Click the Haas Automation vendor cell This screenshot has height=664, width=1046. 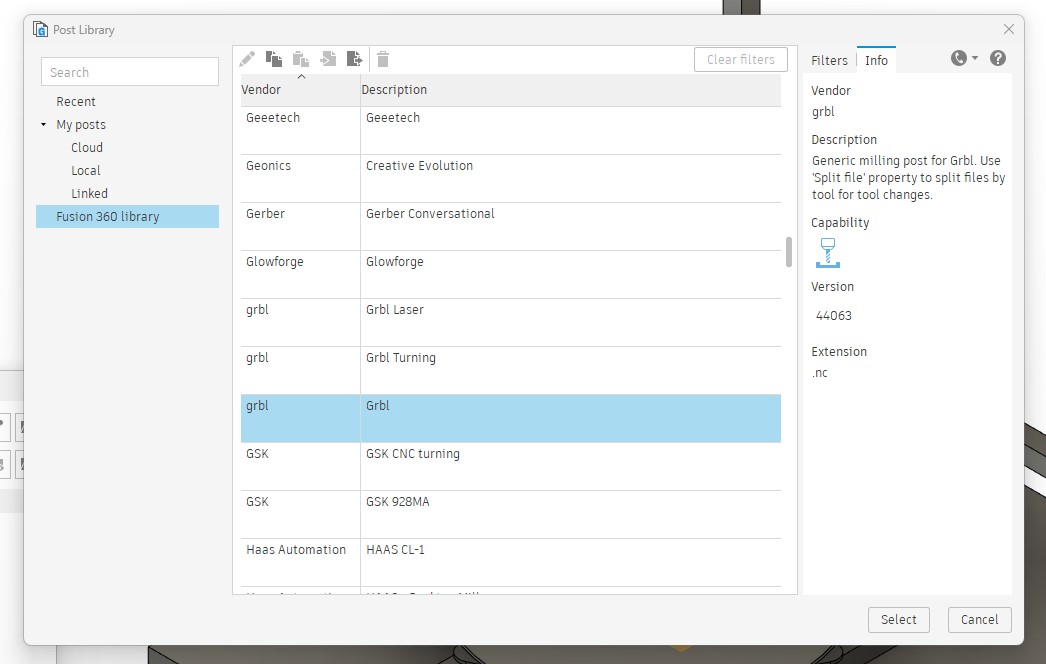point(300,563)
